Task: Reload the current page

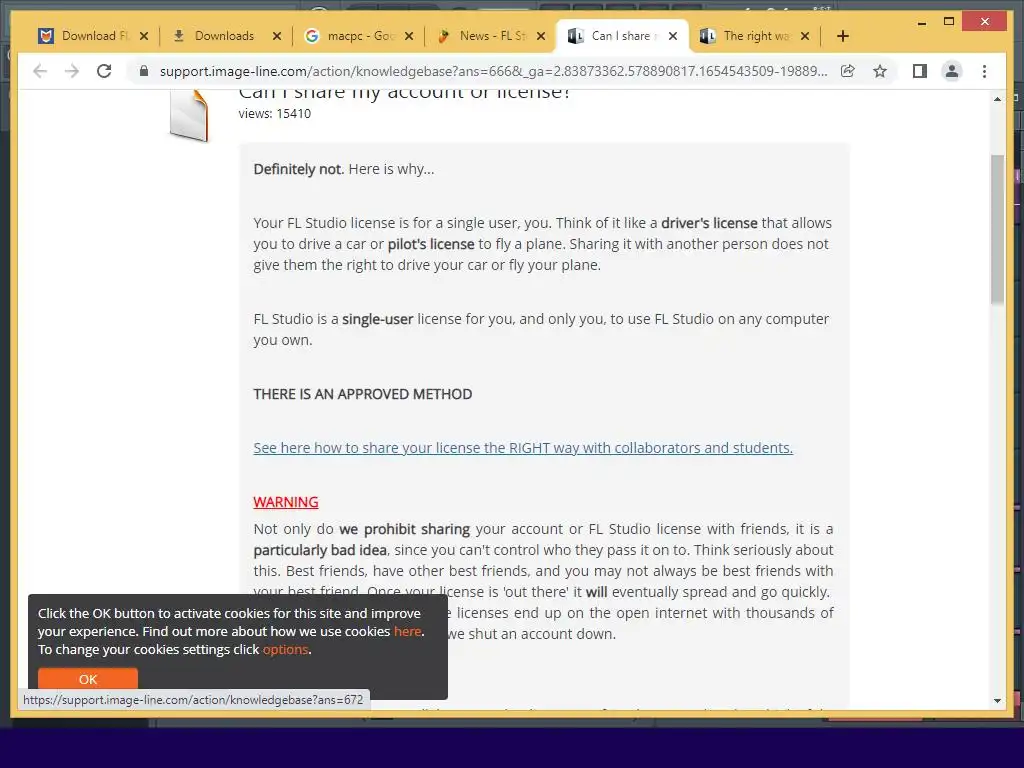Action: coord(104,71)
